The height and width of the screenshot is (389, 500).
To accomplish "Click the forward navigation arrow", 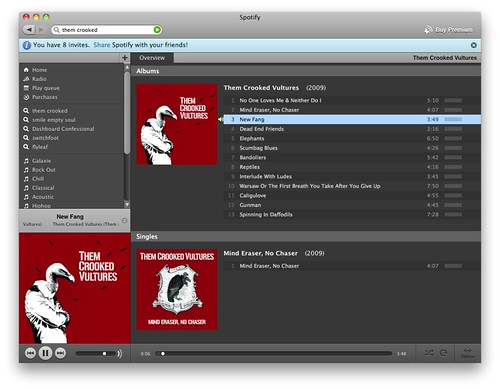I will tap(41, 30).
